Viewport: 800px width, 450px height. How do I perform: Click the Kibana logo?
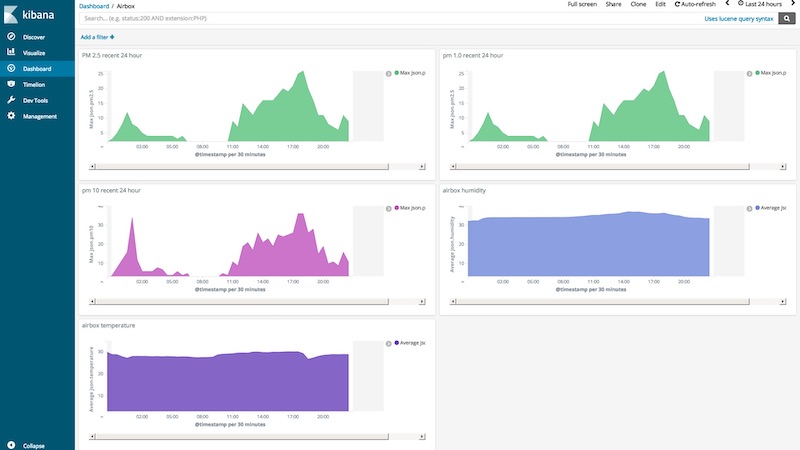[x=29, y=14]
